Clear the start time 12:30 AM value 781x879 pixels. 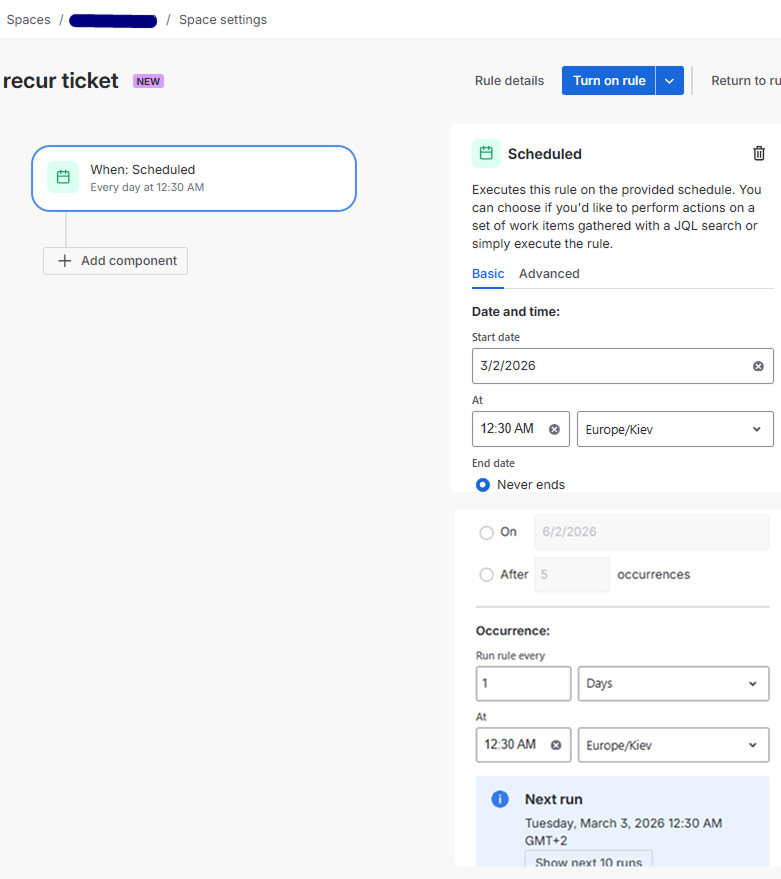click(x=554, y=429)
